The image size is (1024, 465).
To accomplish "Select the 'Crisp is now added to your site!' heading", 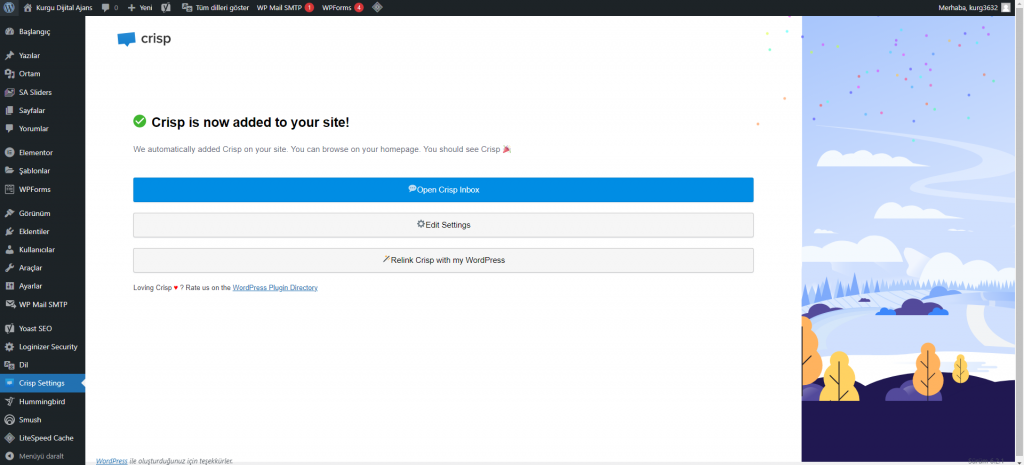I will click(x=250, y=122).
